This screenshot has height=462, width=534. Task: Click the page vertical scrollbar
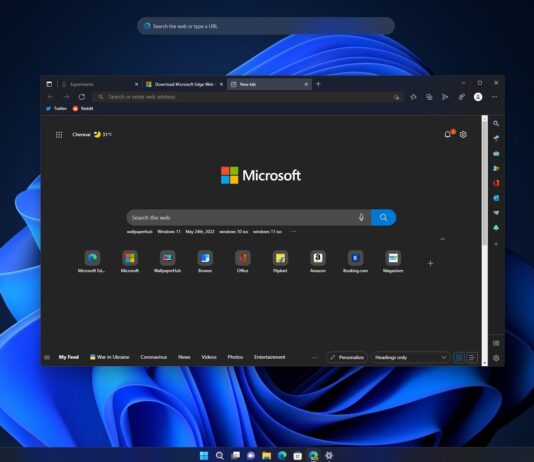[485, 240]
